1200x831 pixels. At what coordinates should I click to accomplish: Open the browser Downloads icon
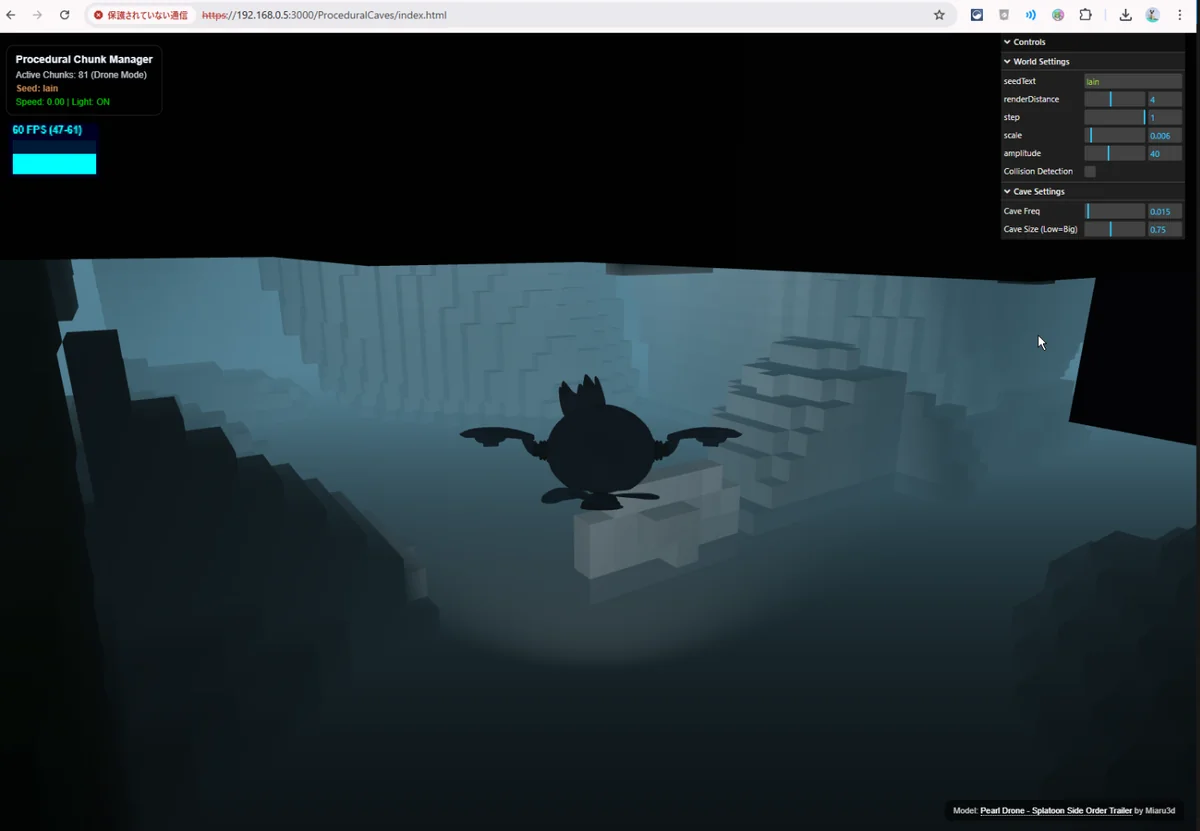pos(1125,15)
